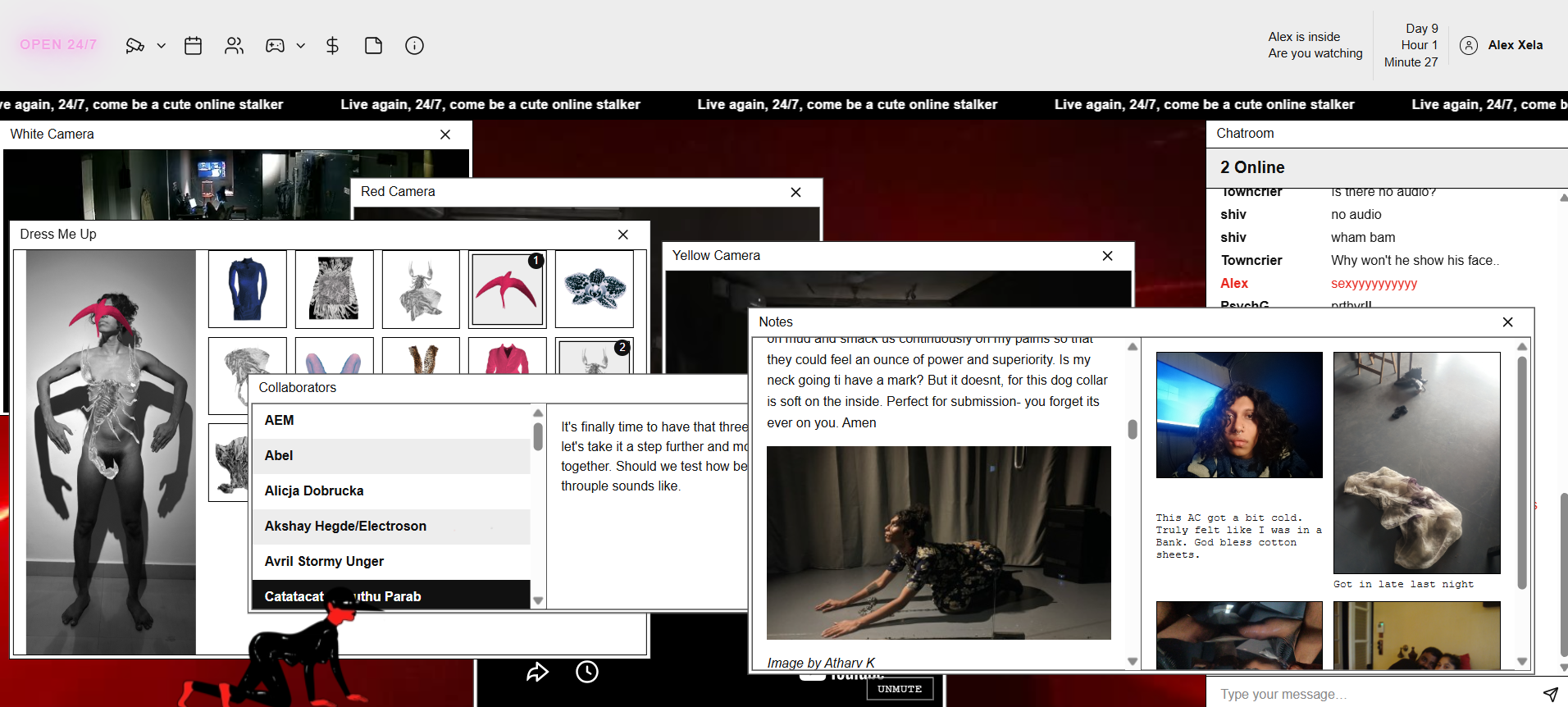Select the pink blazer outfit thumbnail

tap(508, 356)
